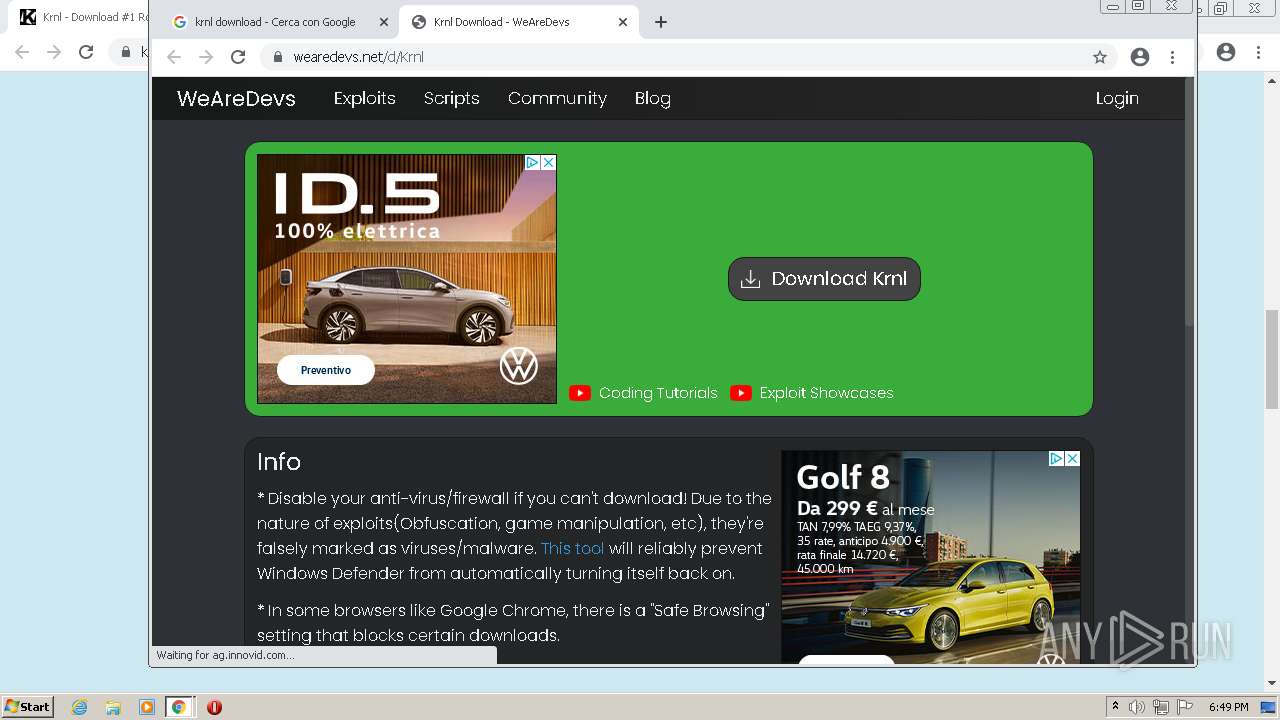Close the Golf 8 ad with X
Image resolution: width=1280 pixels, height=720 pixels.
[1072, 458]
